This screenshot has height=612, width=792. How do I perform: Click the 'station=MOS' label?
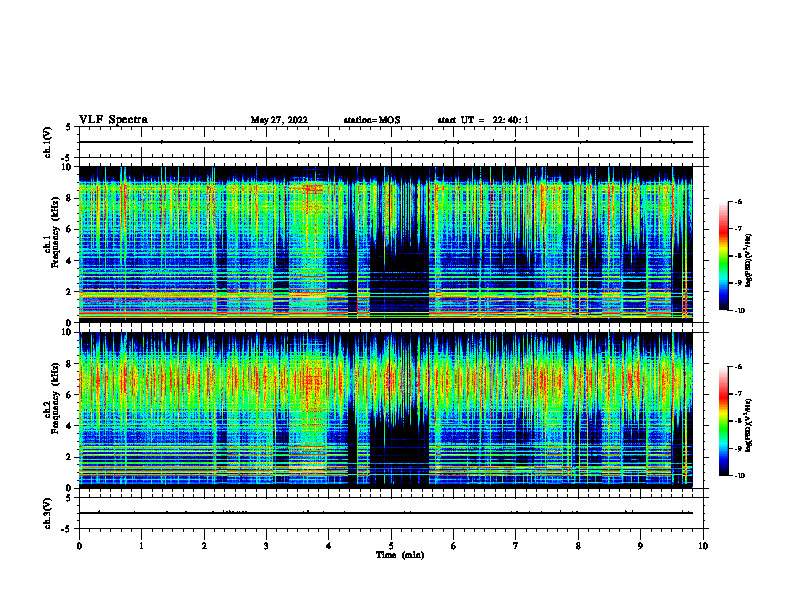tap(372, 120)
